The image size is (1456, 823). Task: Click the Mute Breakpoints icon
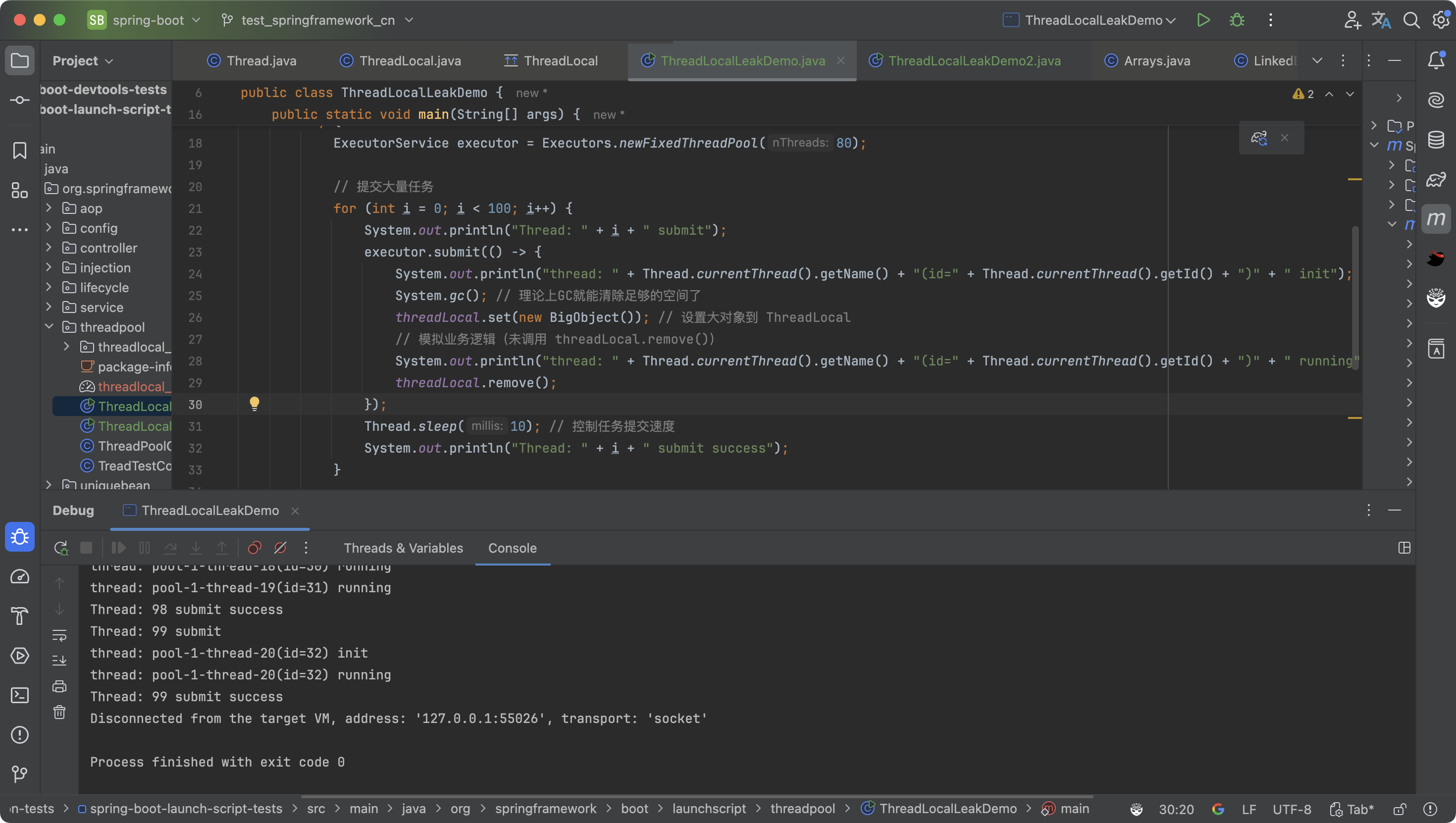[x=280, y=548]
